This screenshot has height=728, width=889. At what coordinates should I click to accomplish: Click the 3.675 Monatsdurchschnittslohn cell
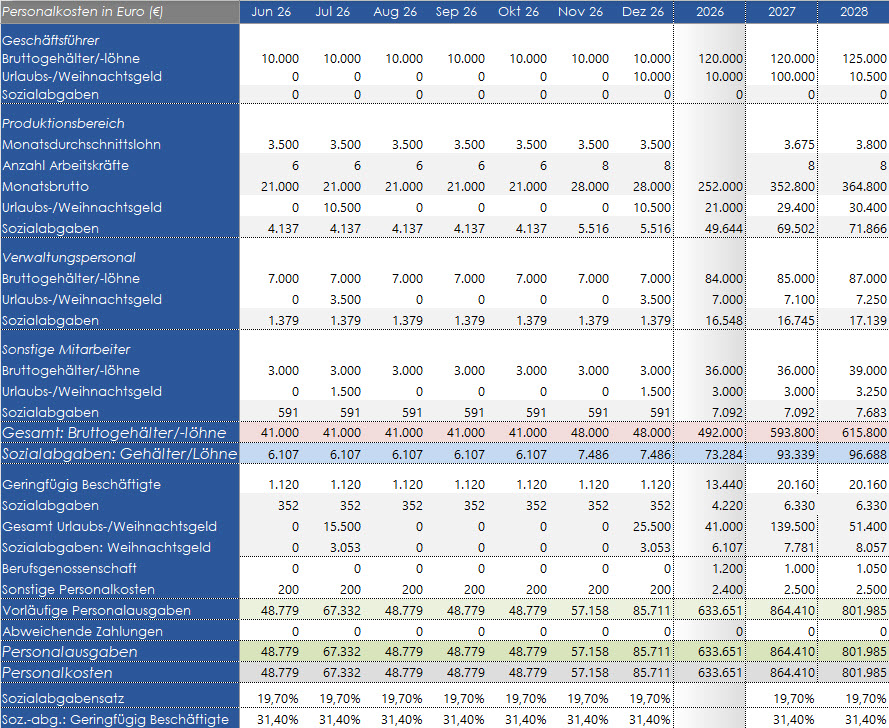pos(799,145)
